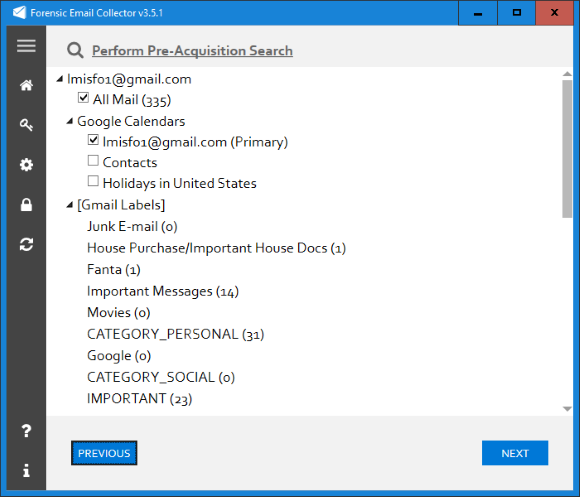The image size is (580, 497).
Task: Open the question mark help icon
Action: click(x=26, y=431)
